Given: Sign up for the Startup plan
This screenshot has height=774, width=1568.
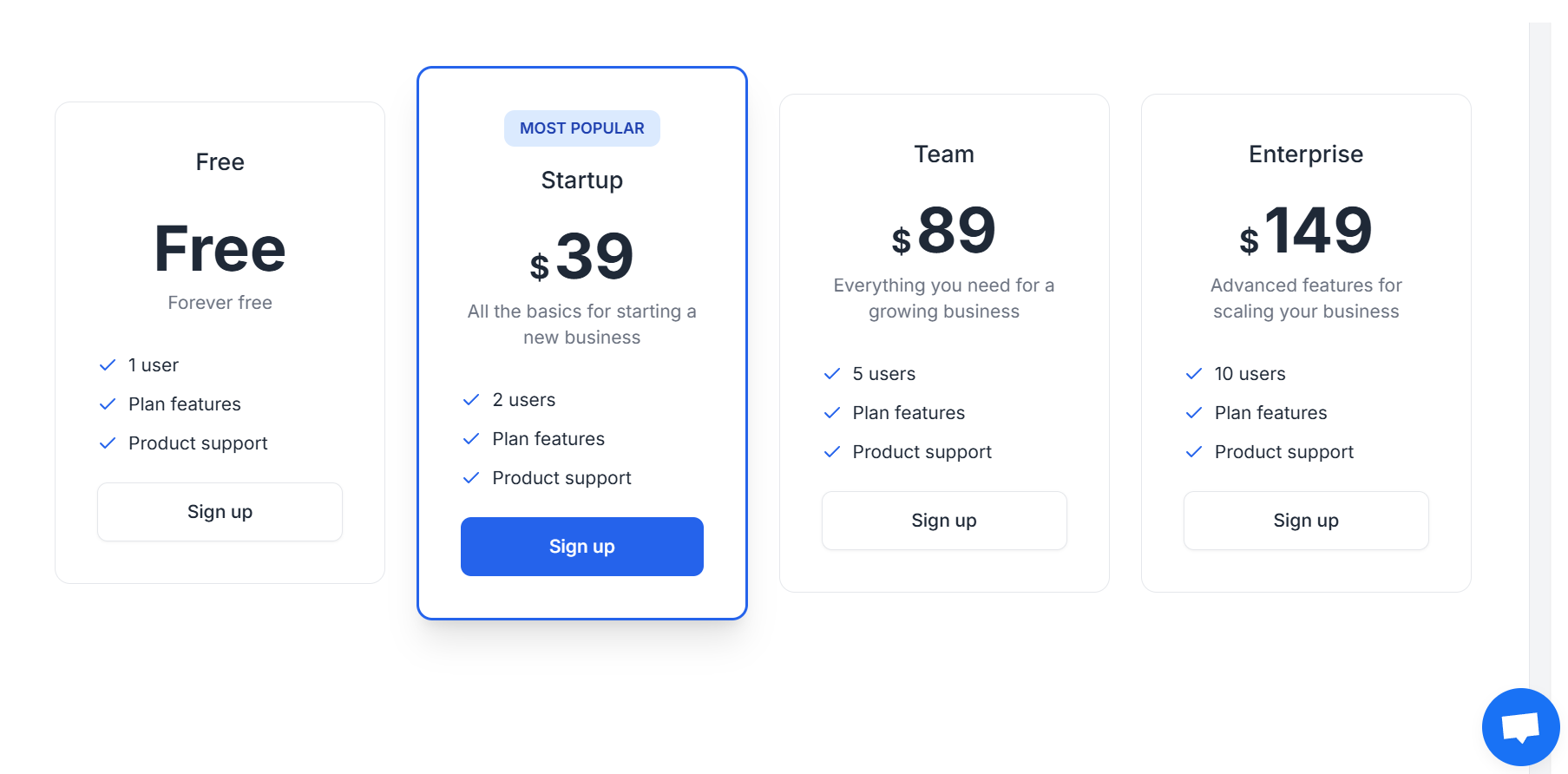Looking at the screenshot, I should 581,547.
